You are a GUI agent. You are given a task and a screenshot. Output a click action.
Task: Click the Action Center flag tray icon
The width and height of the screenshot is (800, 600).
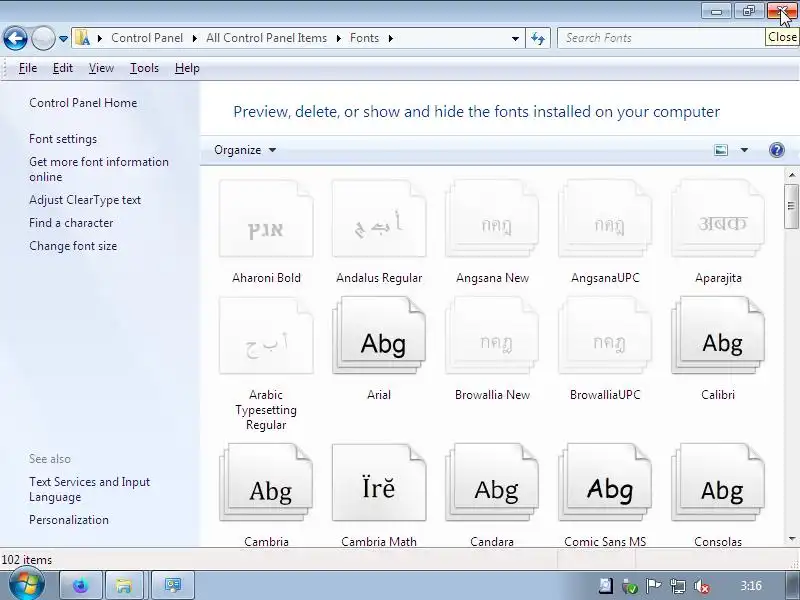pyautogui.click(x=654, y=586)
